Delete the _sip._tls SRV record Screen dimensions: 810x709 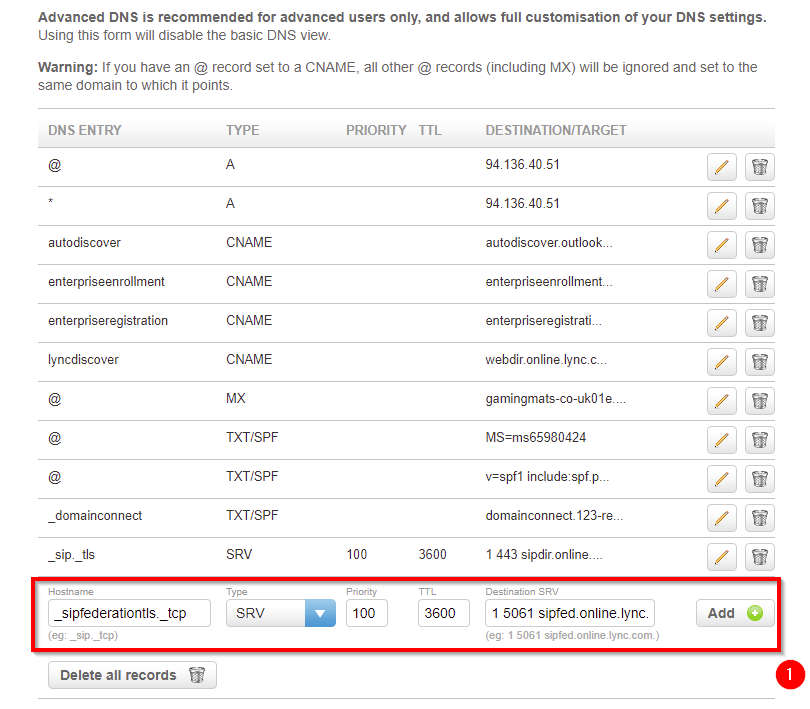coord(759,557)
